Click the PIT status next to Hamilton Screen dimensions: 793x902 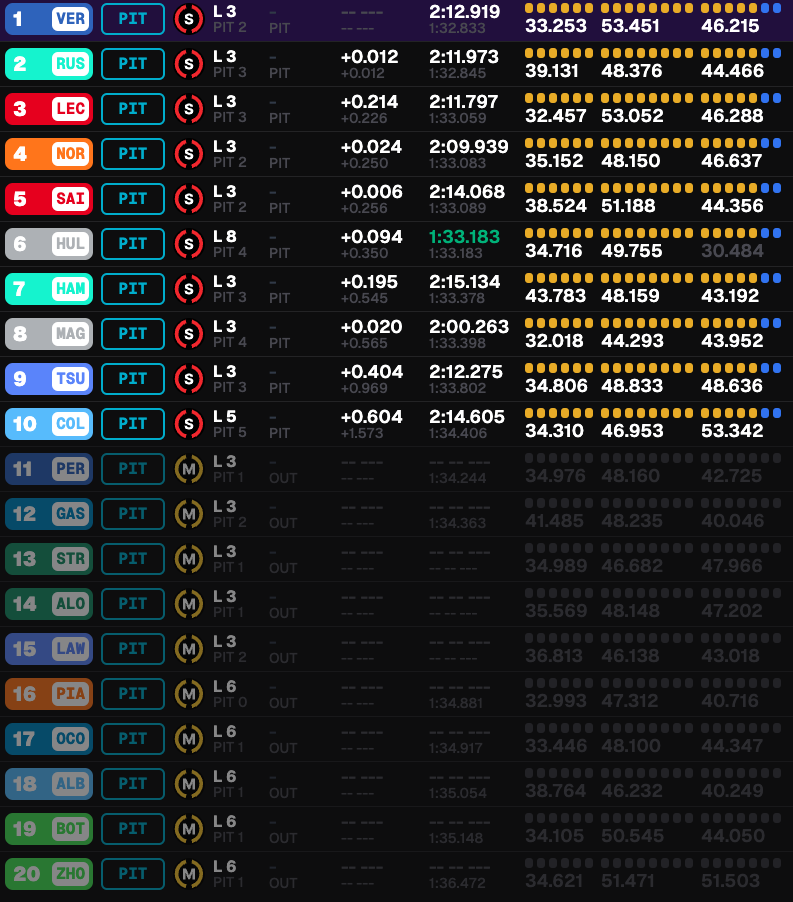(x=133, y=289)
